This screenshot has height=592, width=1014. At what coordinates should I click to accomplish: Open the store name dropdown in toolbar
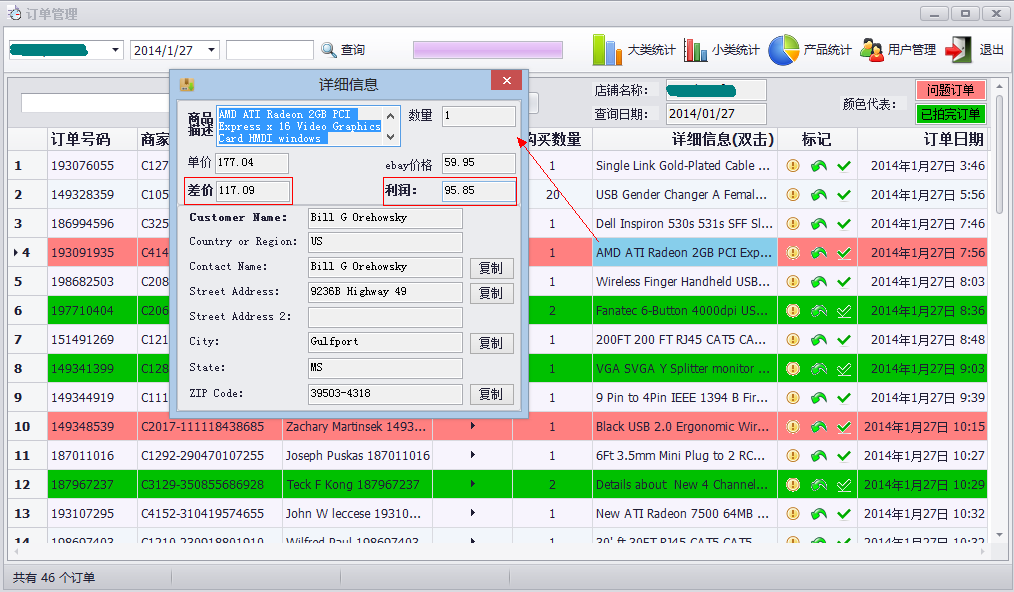[115, 50]
